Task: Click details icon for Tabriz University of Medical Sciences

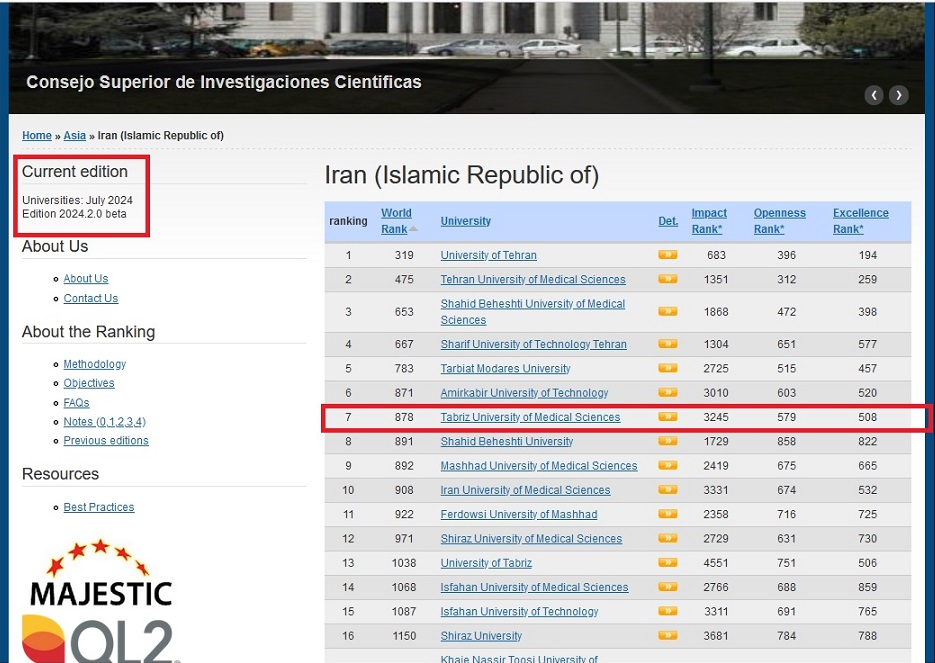Action: [667, 417]
